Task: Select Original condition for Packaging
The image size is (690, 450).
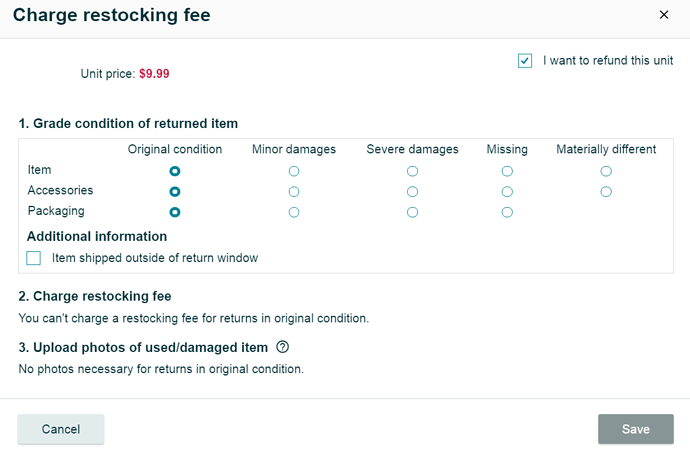Action: point(175,212)
